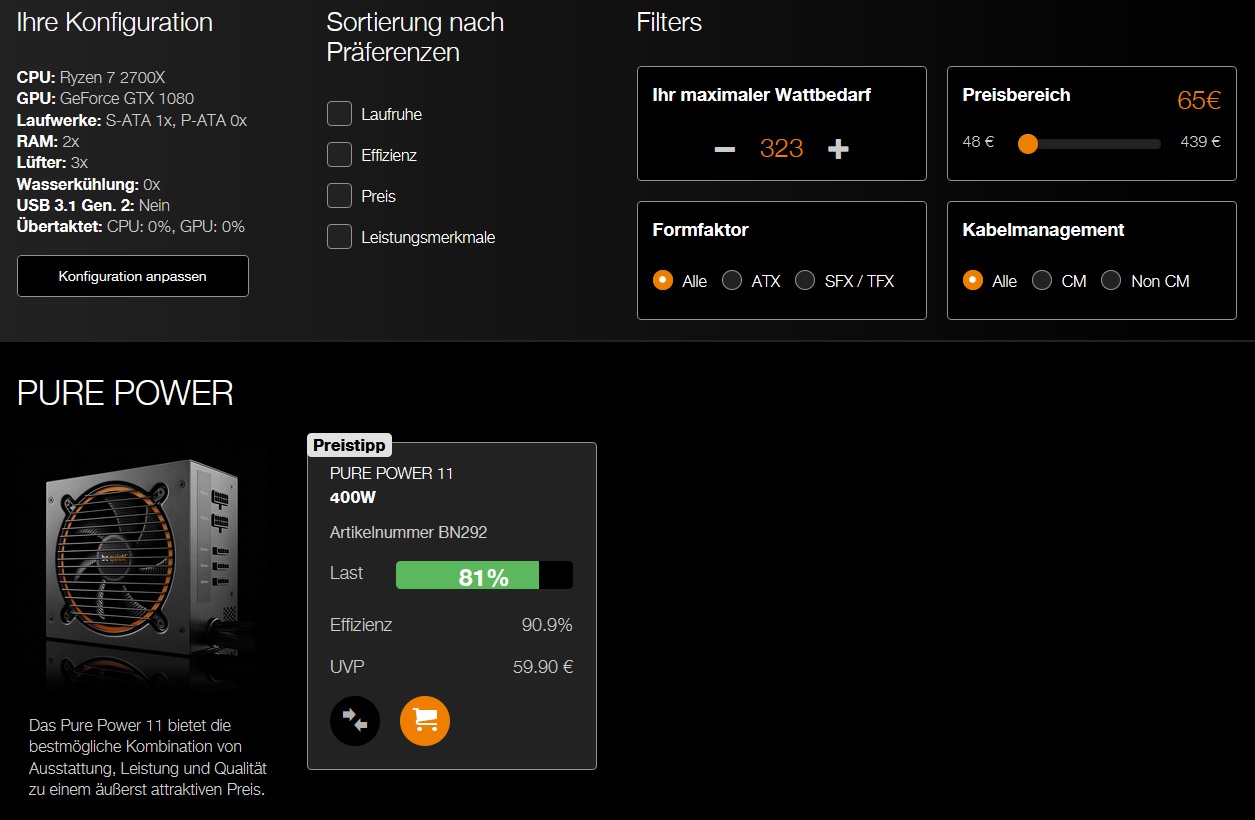This screenshot has width=1255, height=820.
Task: Click the Preistipp badge
Action: 349,445
